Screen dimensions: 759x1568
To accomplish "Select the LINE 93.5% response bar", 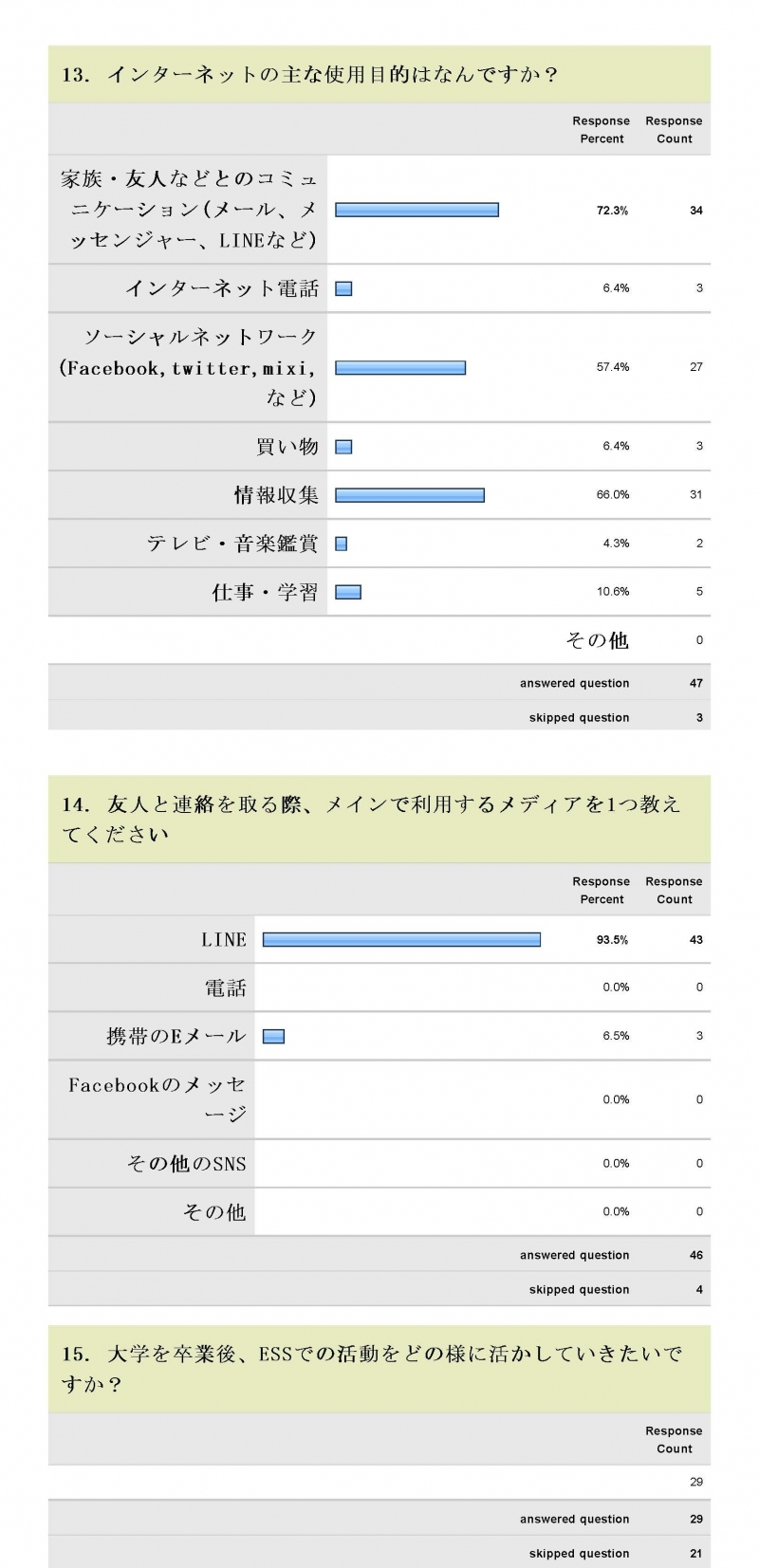I will tap(401, 940).
